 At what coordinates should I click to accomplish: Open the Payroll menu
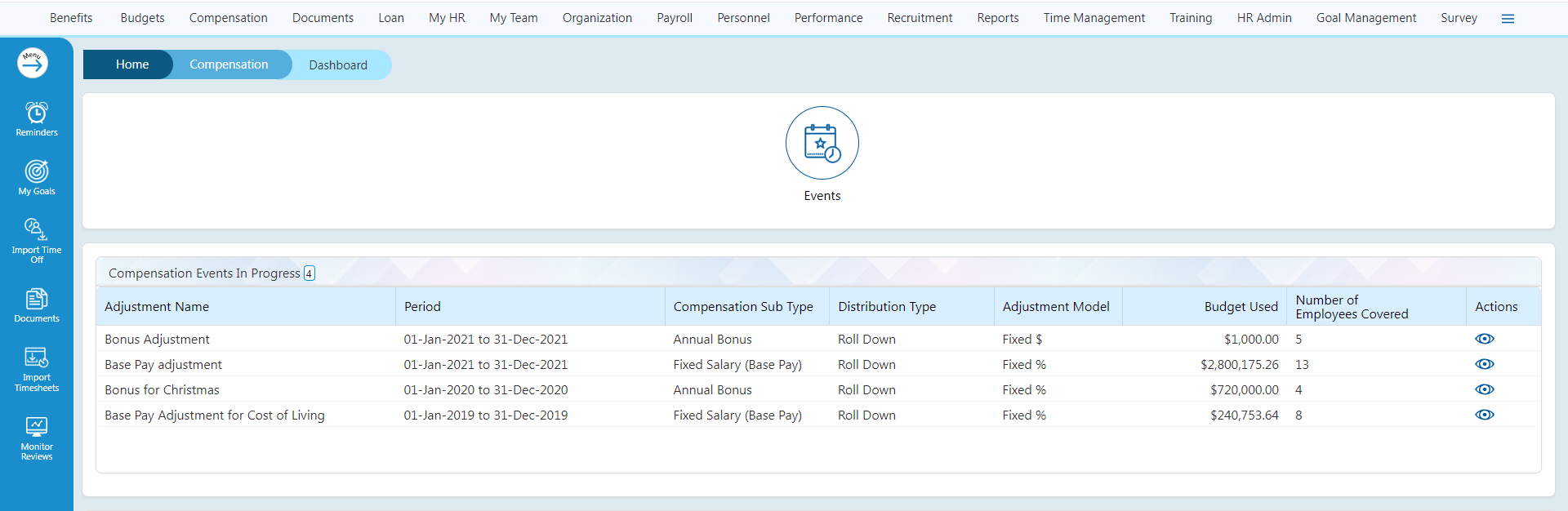(675, 18)
